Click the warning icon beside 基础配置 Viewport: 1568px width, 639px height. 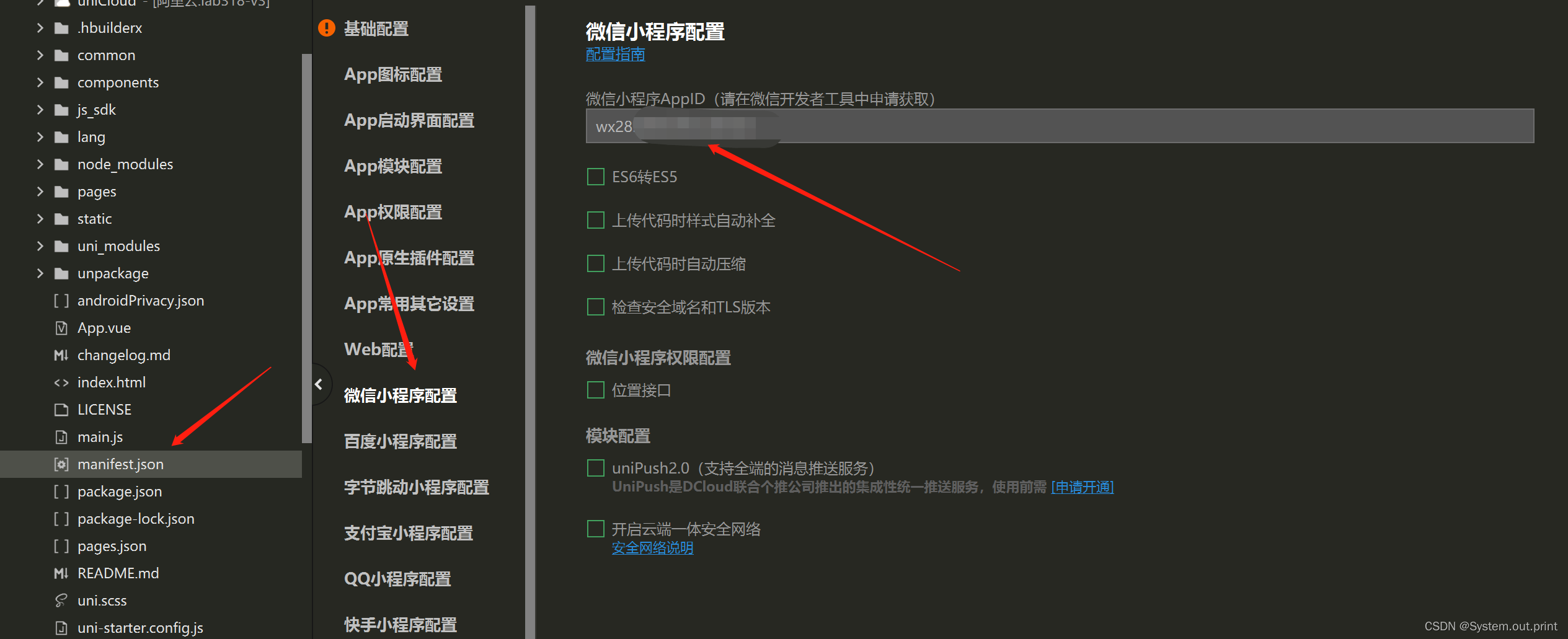tap(326, 28)
